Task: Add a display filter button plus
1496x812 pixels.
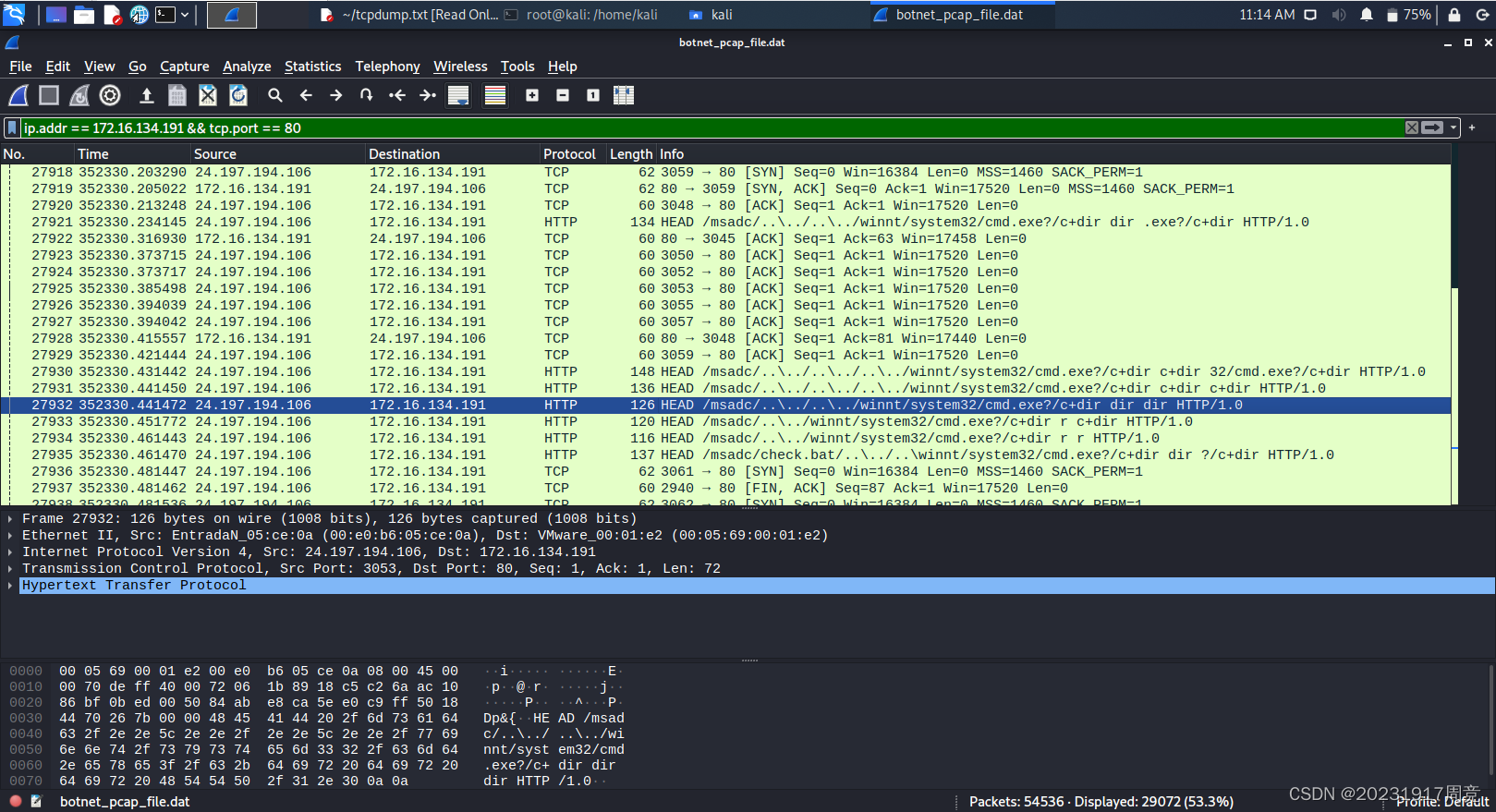Action: [x=1472, y=127]
